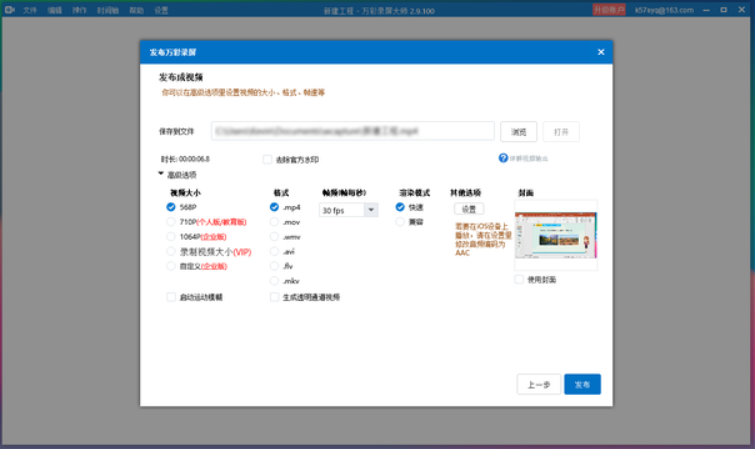The width and height of the screenshot is (755, 449).
Task: Click the 浏览 browse button
Action: coord(519,132)
